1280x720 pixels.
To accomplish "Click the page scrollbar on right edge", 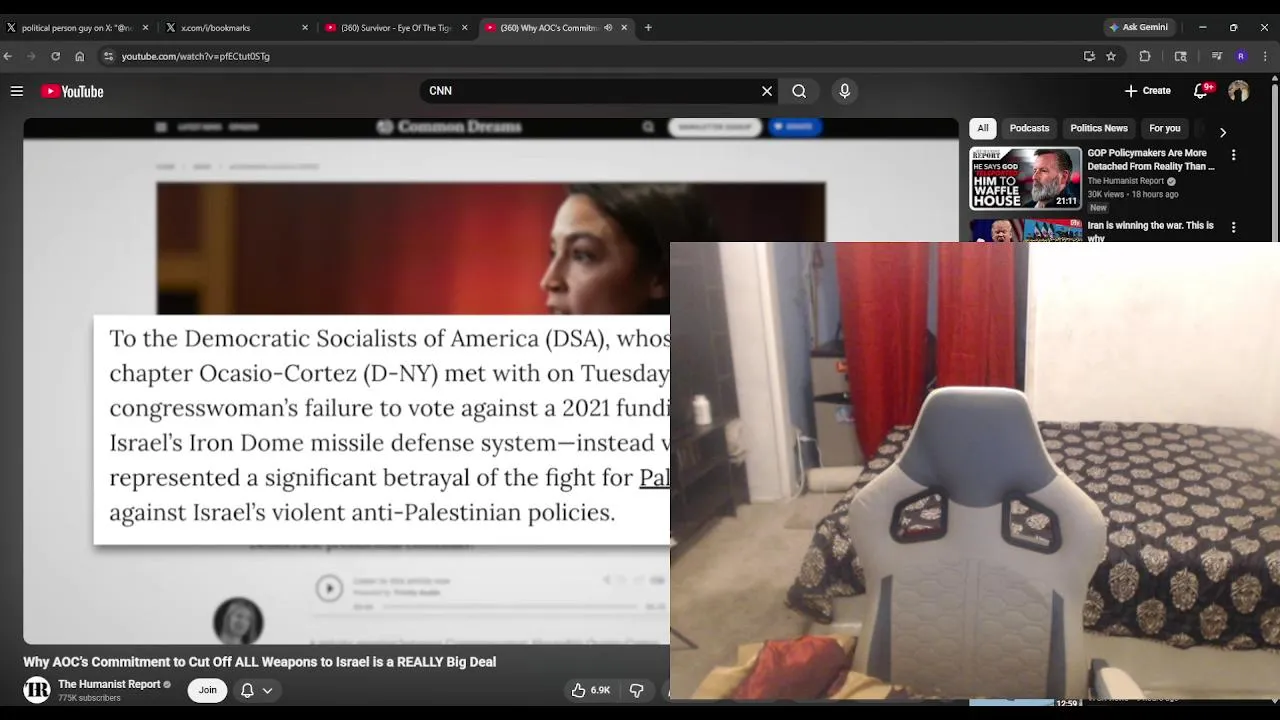I will point(1275,160).
